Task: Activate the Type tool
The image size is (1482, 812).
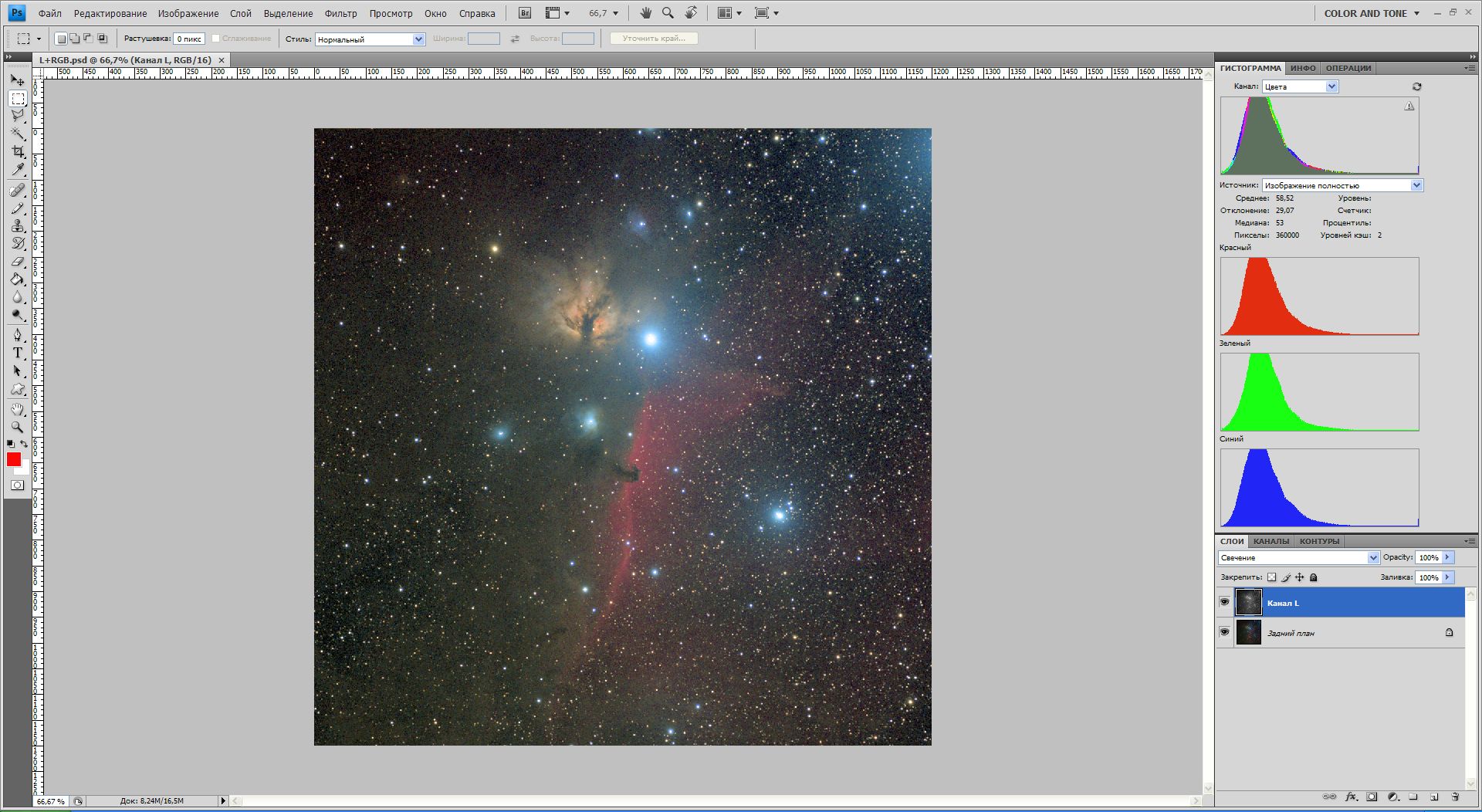Action: tap(18, 353)
